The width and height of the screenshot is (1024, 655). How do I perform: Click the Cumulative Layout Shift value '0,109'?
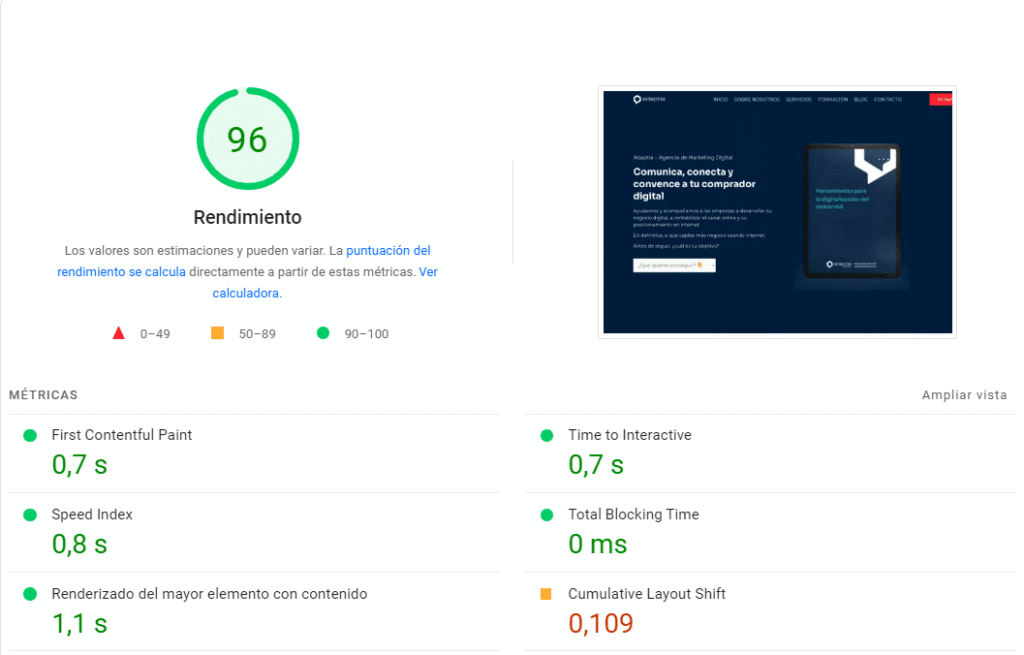(x=600, y=624)
